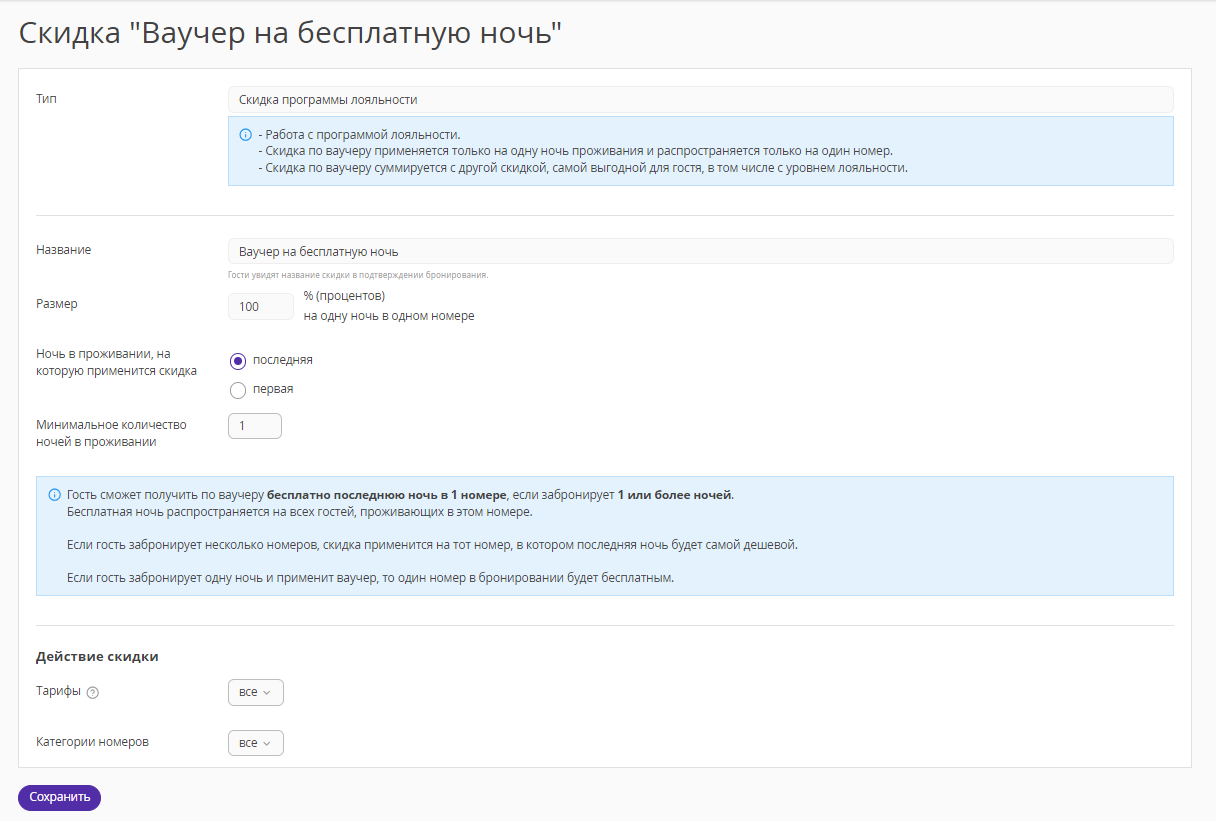Image resolution: width=1216 pixels, height=821 pixels.
Task: Click the 'Размер' label
Action: 57,304
